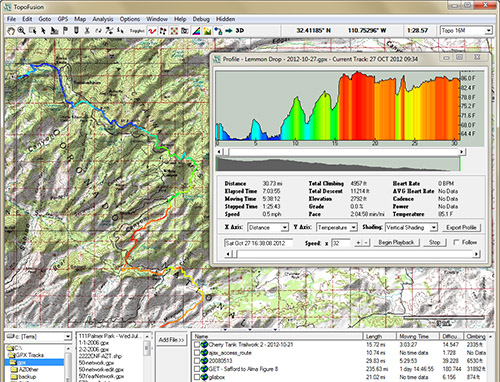500x382 pixels.
Task: Click the network nodes tool icon
Action: 218,31
